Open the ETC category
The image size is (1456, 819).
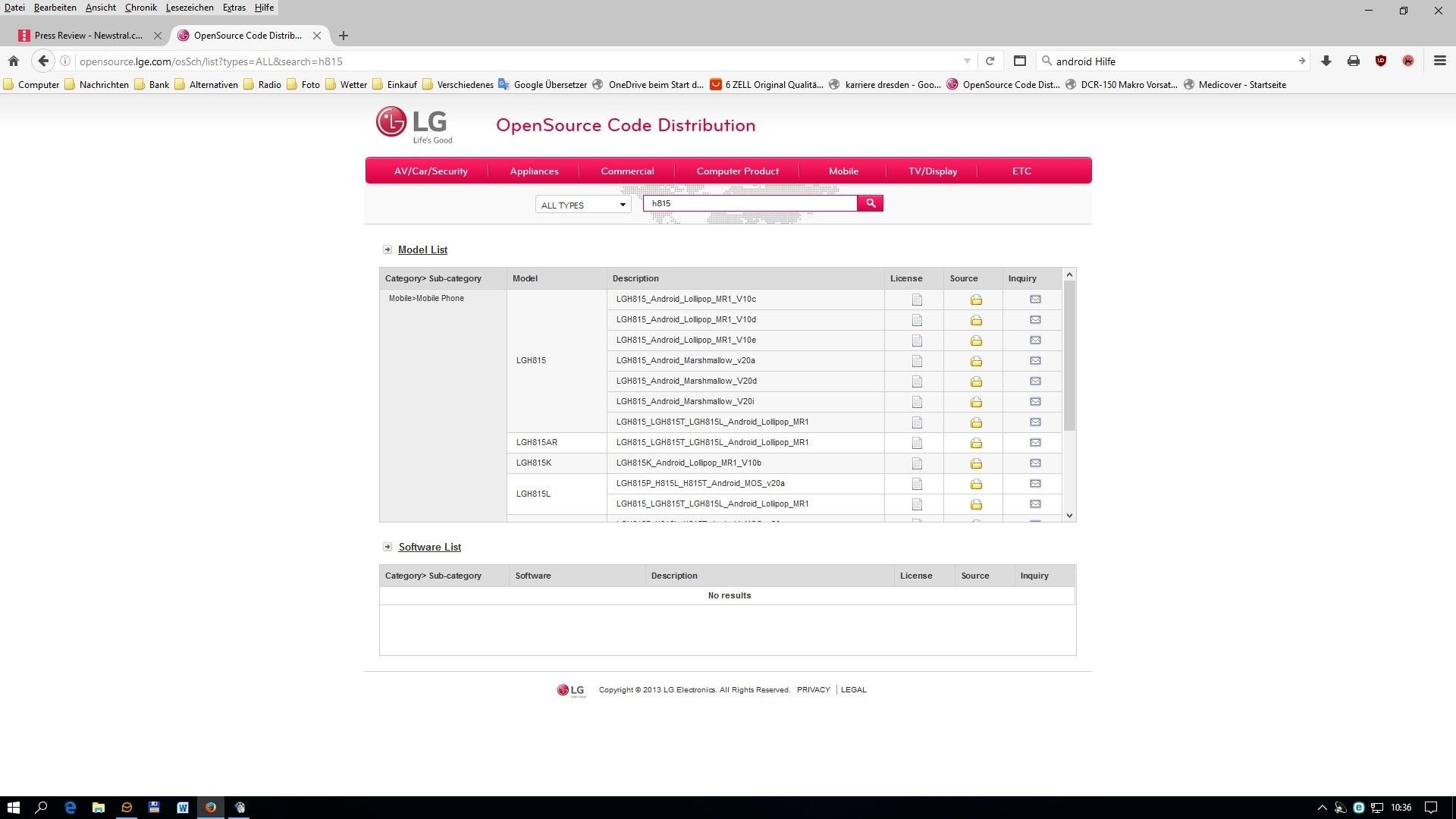click(1021, 171)
